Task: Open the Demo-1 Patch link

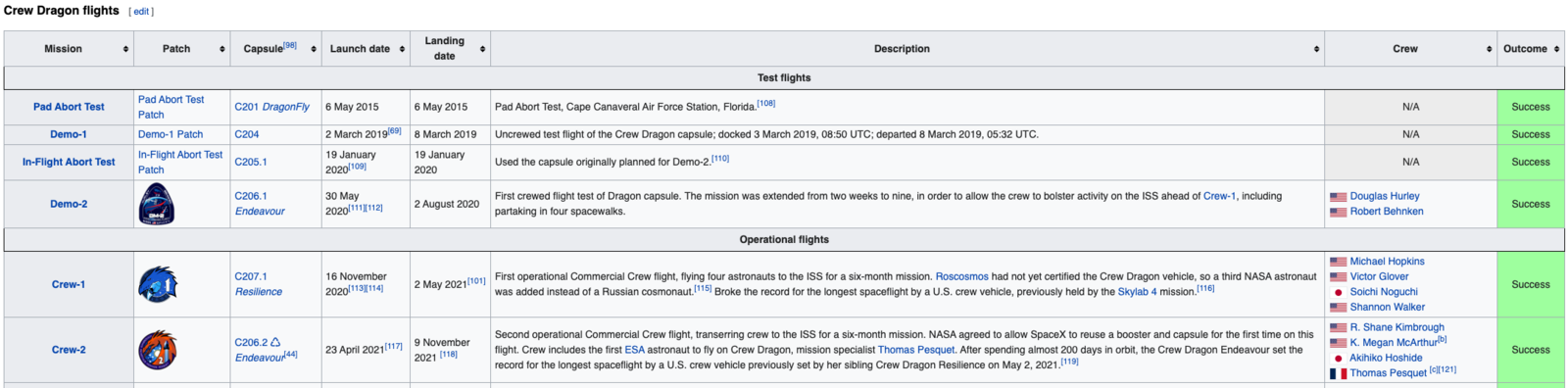Action: click(x=171, y=134)
